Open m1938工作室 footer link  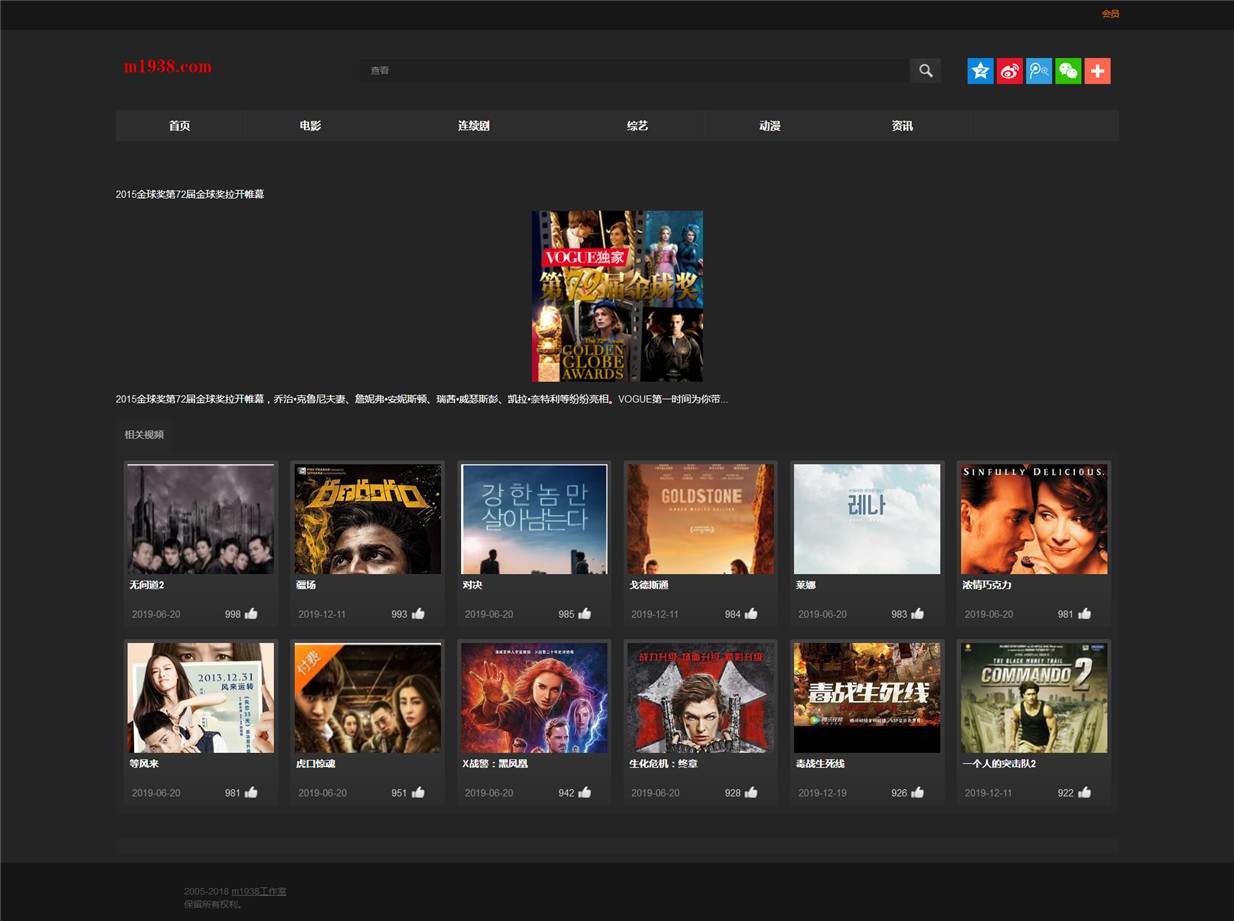(259, 891)
